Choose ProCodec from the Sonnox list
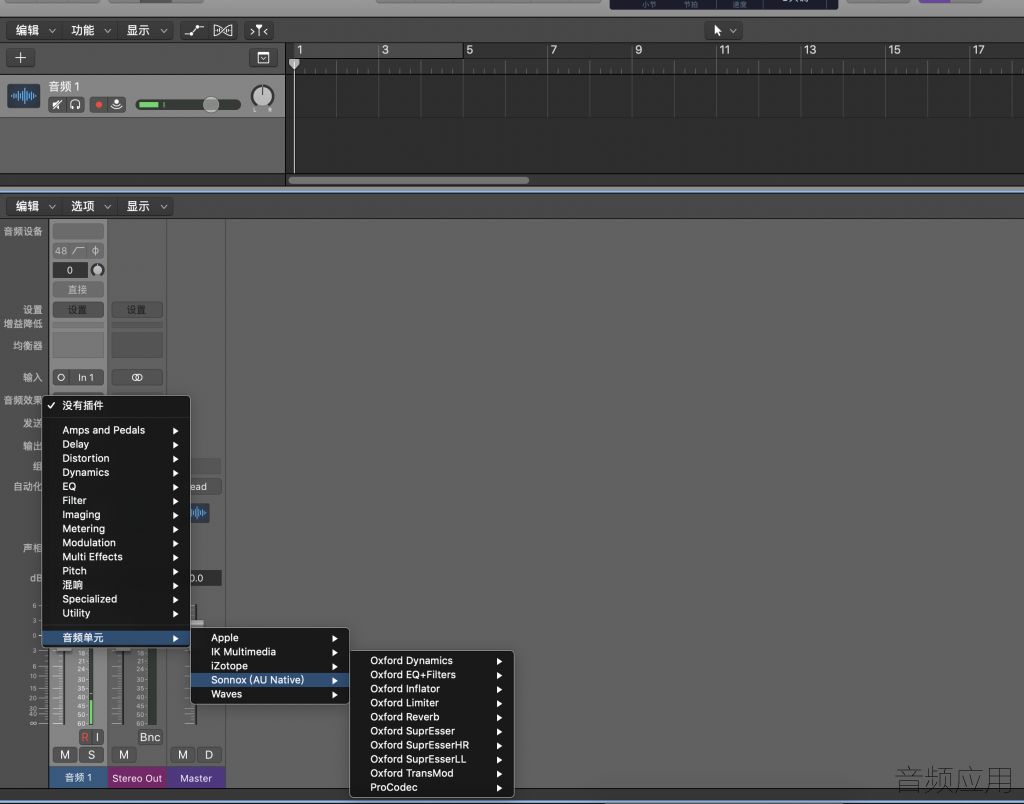 point(432,788)
